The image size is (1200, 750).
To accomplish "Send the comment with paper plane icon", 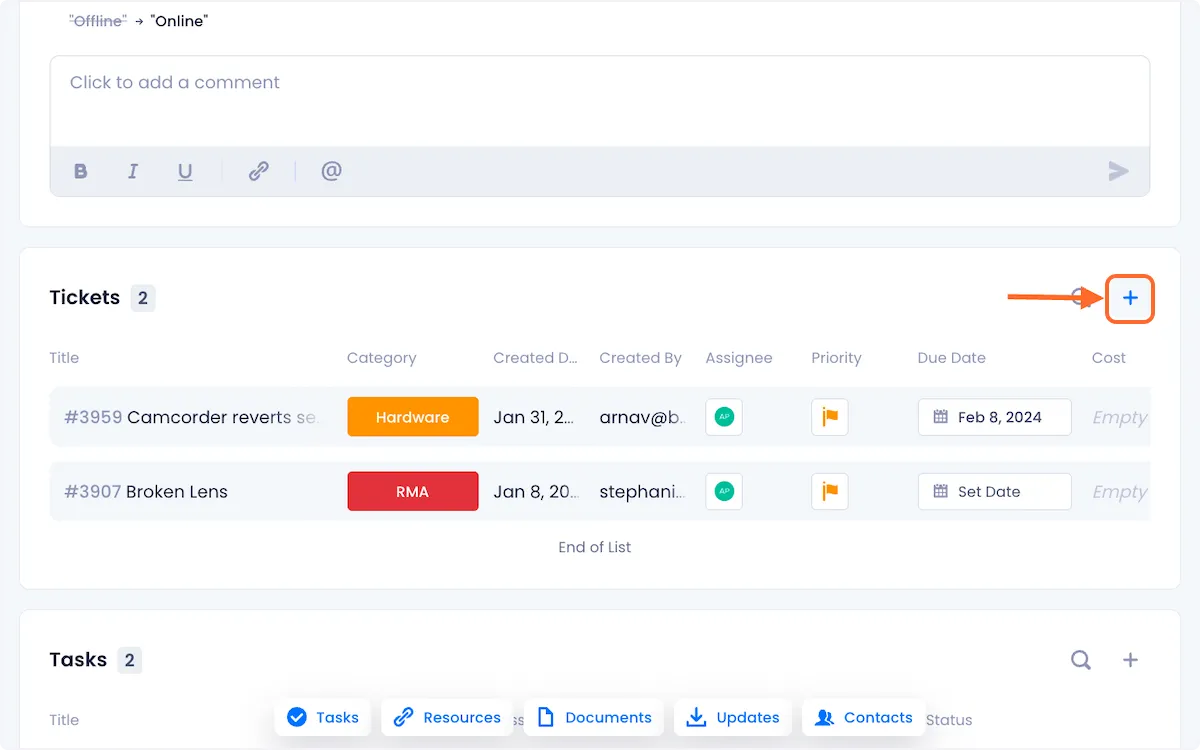I will [x=1118, y=172].
